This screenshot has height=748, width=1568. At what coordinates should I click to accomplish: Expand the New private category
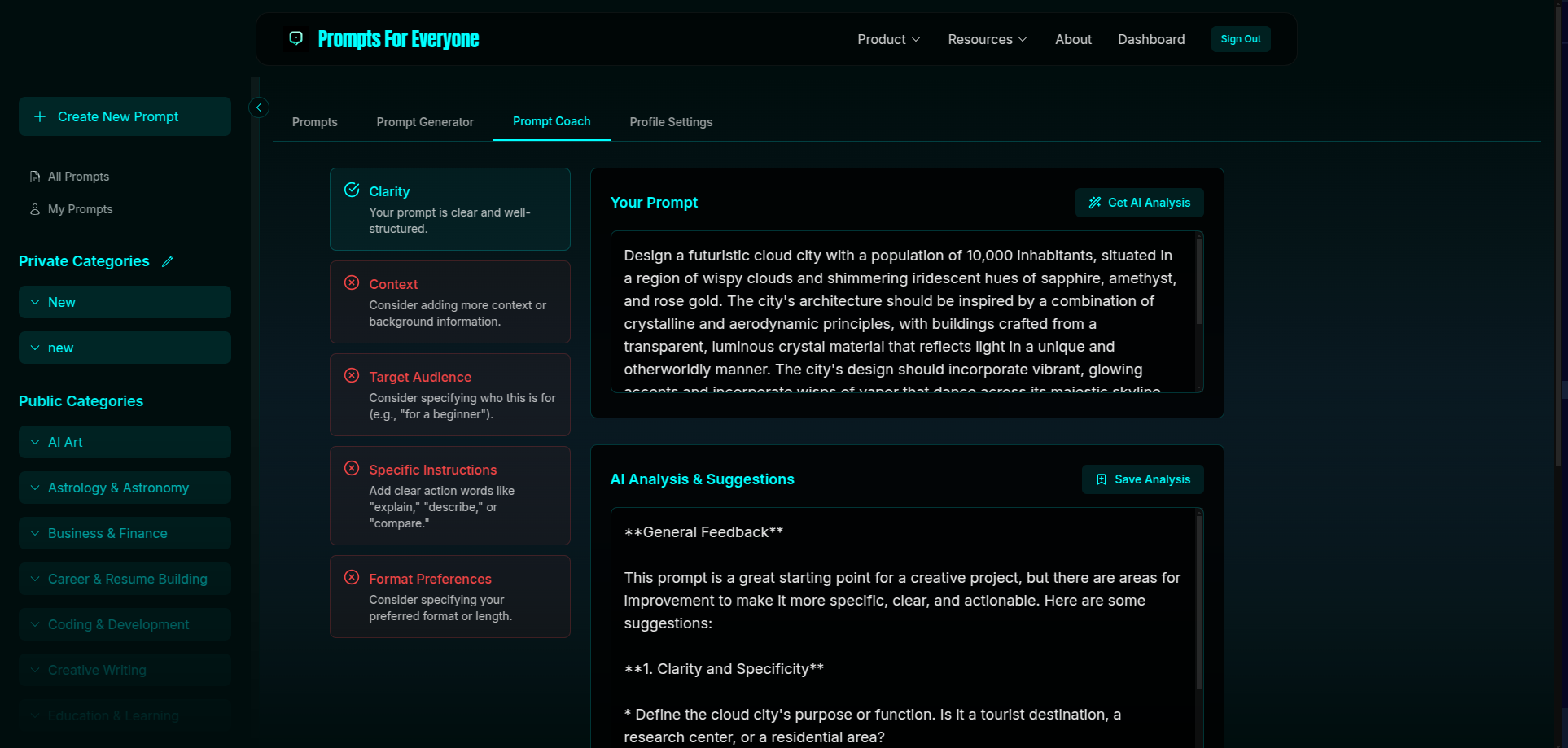tap(125, 302)
